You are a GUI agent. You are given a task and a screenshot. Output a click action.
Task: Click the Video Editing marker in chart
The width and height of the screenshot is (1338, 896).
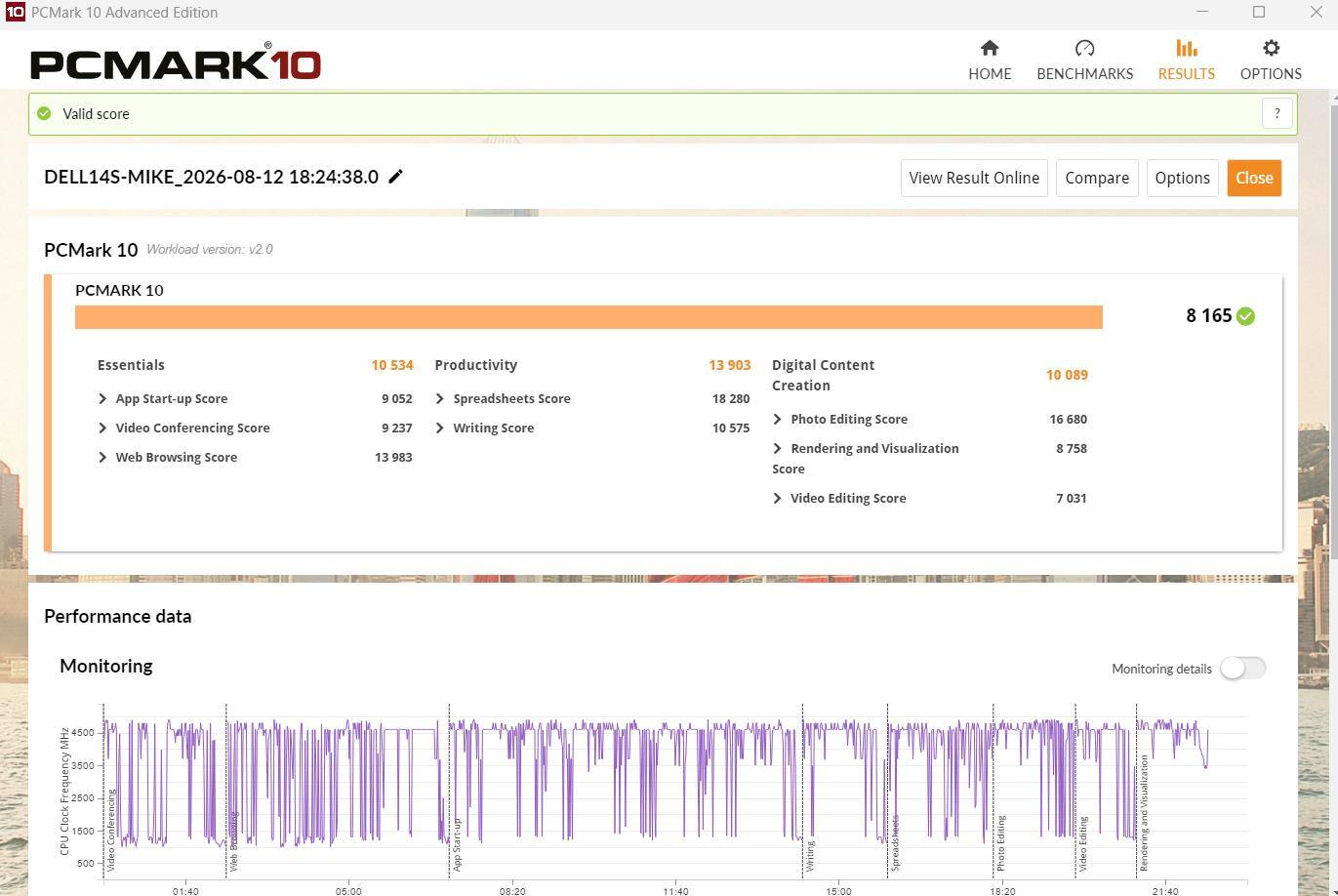coord(1082,844)
